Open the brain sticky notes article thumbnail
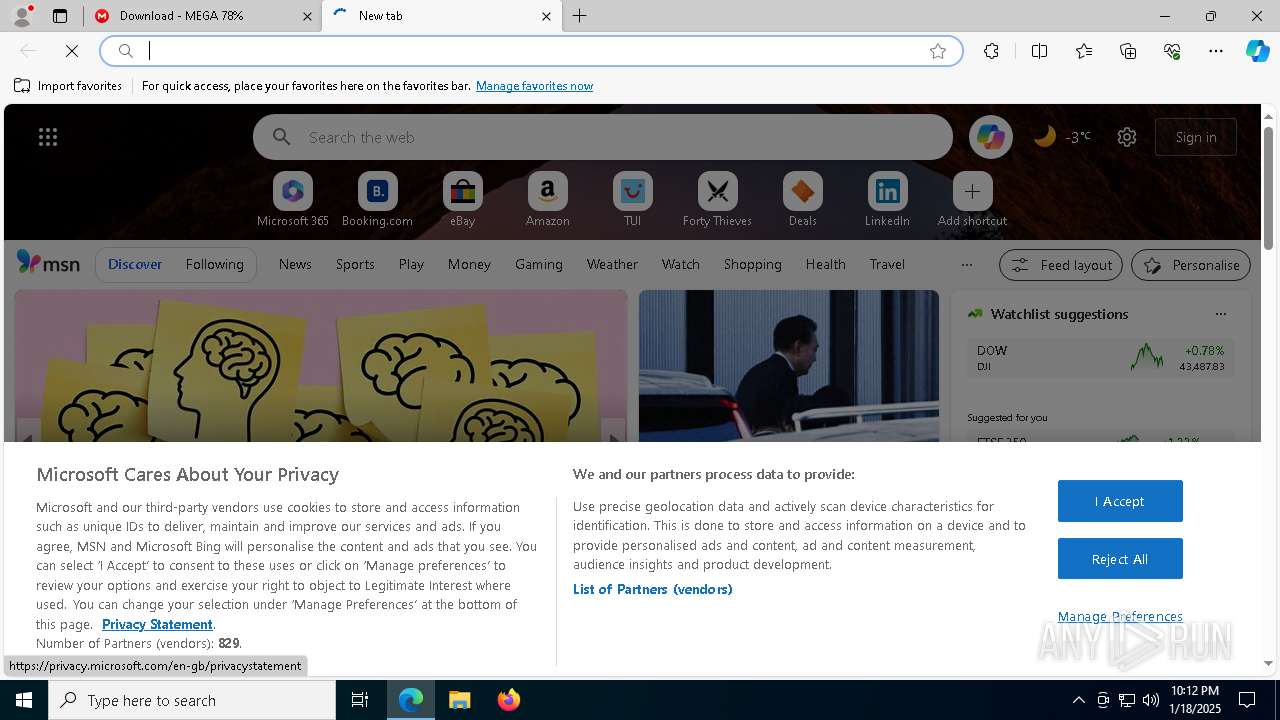This screenshot has width=1280, height=720. 321,366
